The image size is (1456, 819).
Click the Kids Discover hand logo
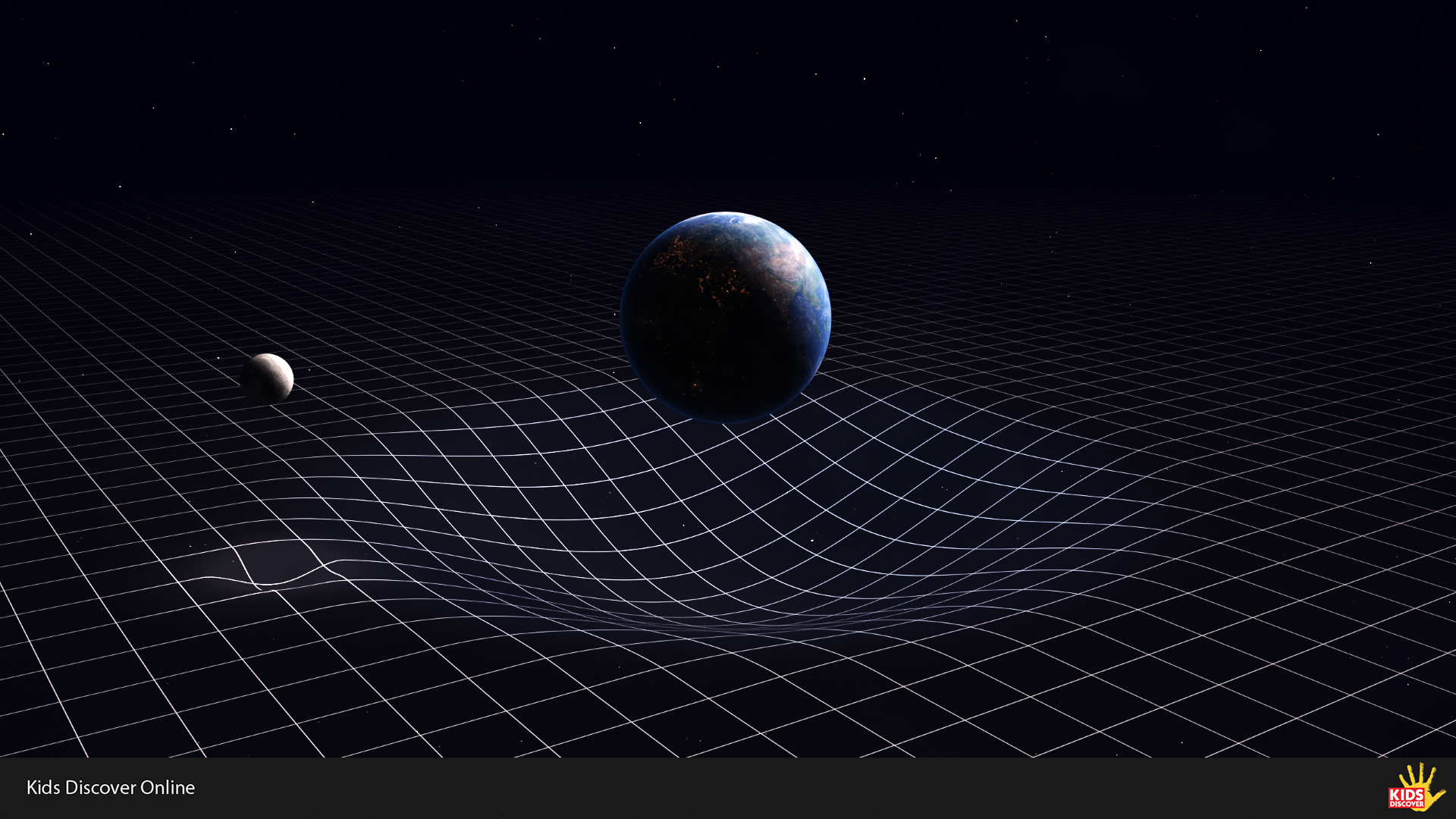click(x=1416, y=787)
